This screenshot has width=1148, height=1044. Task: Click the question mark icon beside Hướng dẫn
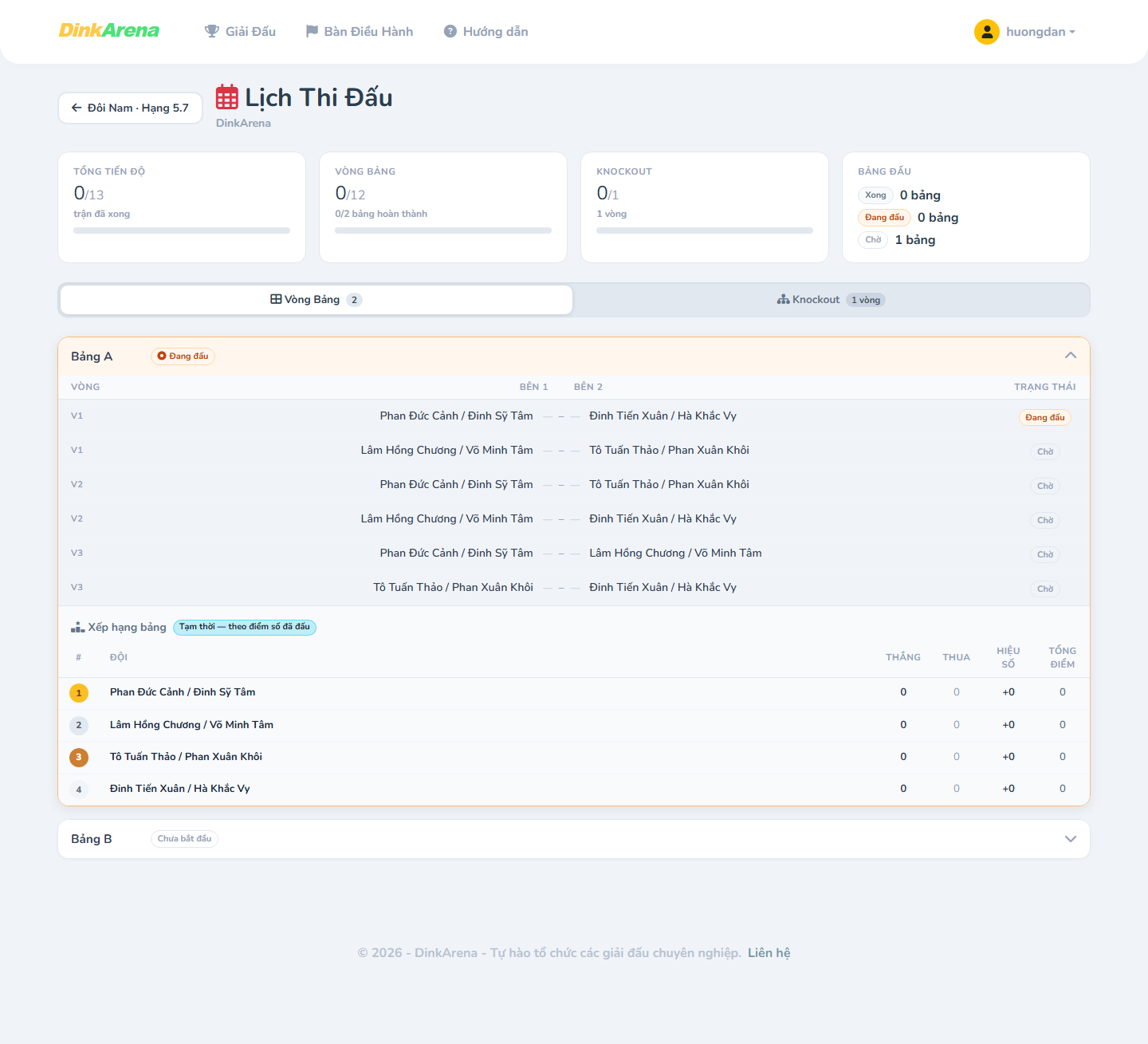pos(450,31)
